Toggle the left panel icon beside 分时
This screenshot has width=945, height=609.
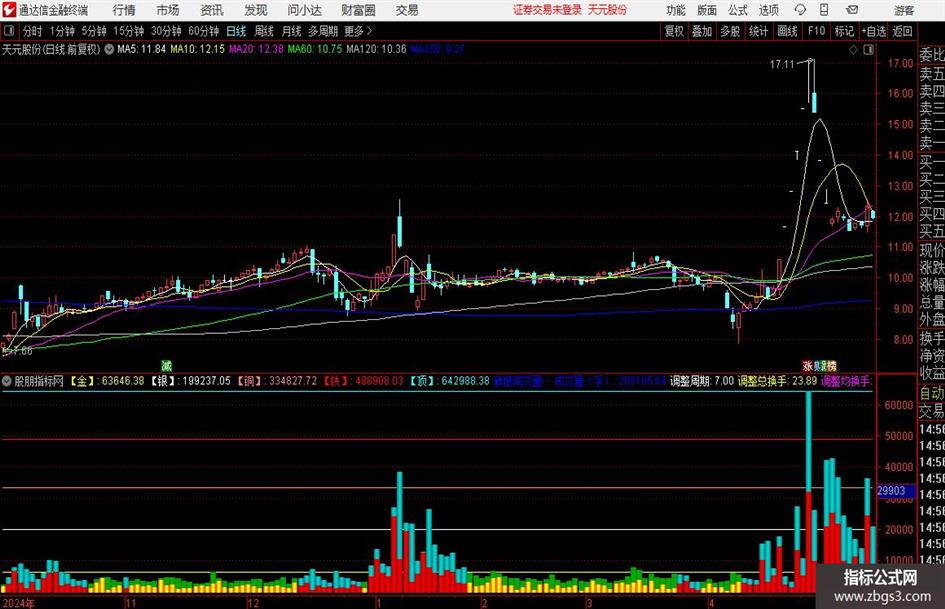click(x=9, y=31)
